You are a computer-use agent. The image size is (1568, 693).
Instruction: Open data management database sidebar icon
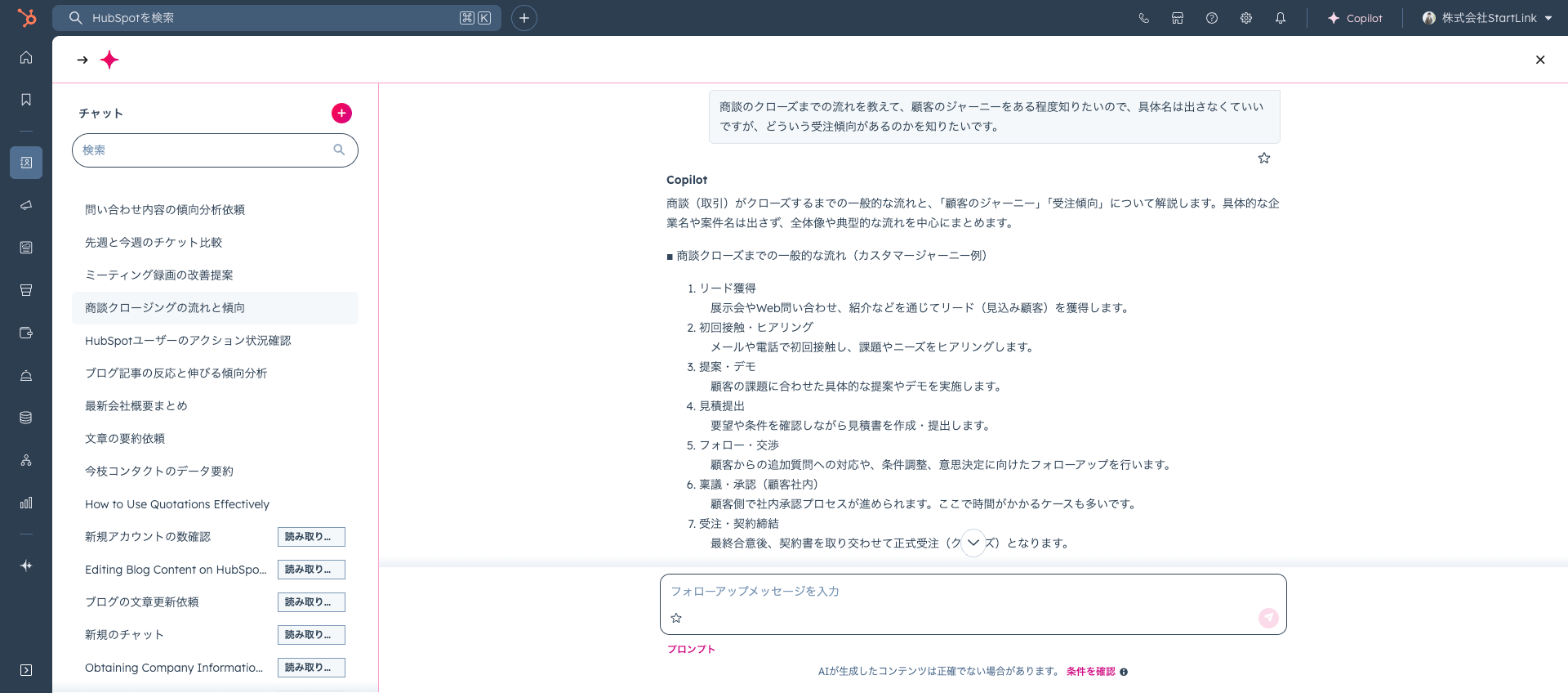point(26,418)
